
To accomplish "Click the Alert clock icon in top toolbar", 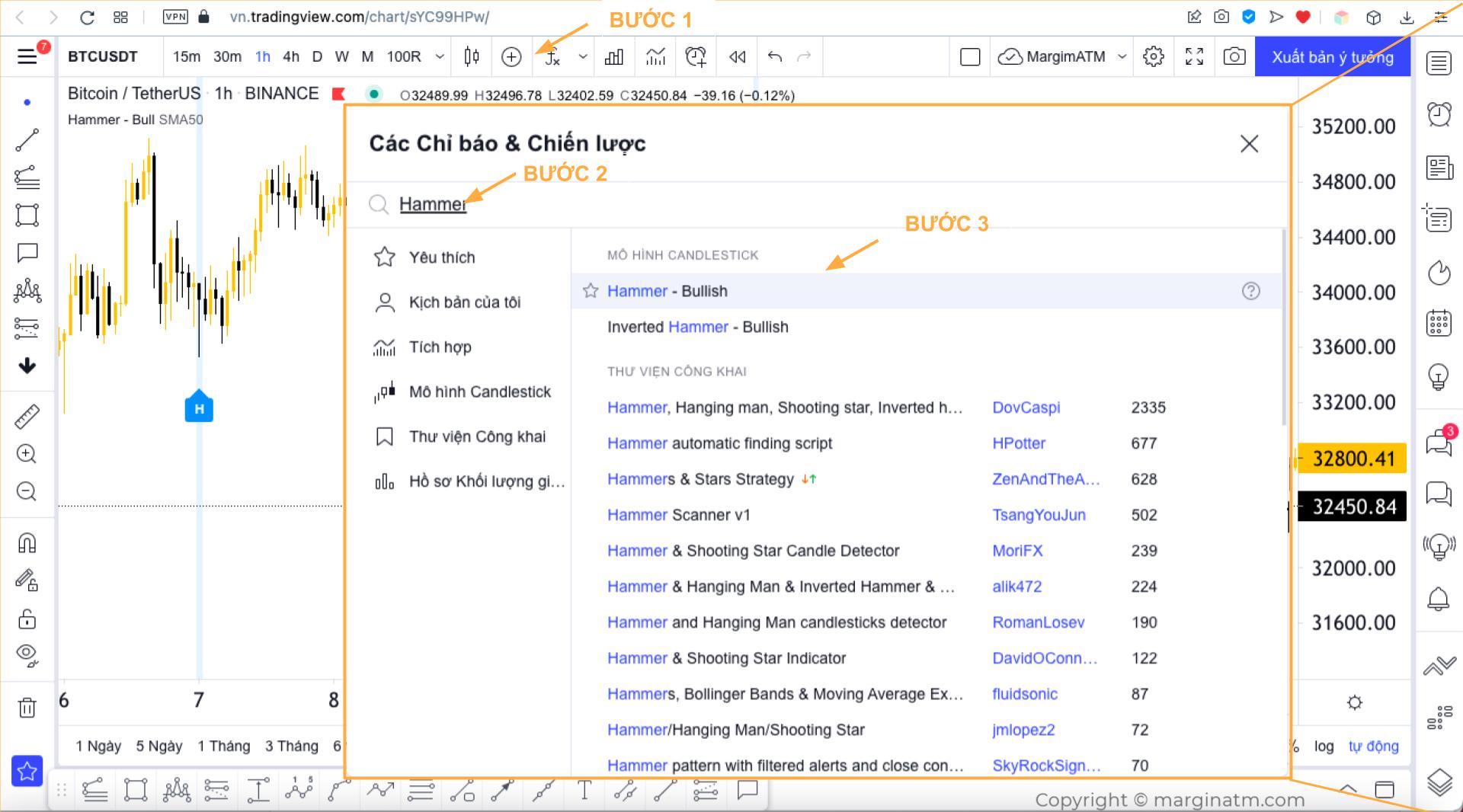I will [x=695, y=56].
